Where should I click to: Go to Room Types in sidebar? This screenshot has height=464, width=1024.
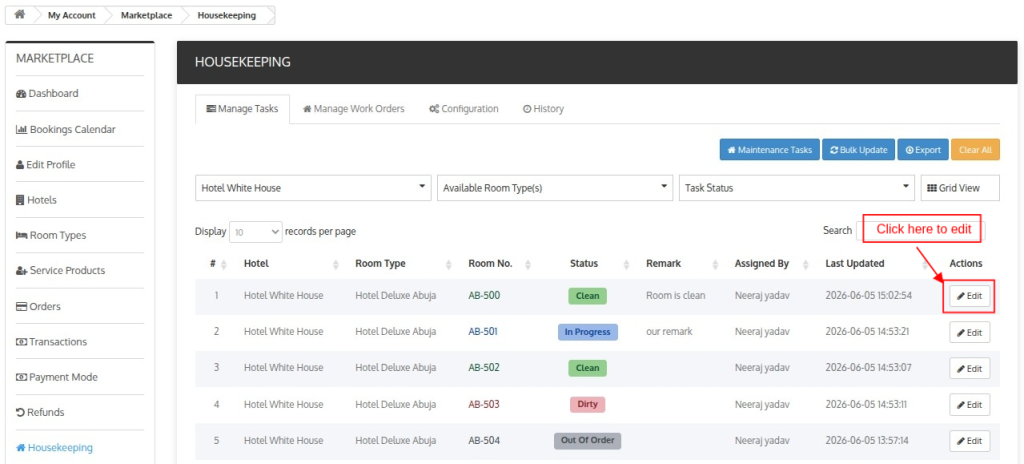coord(51,235)
